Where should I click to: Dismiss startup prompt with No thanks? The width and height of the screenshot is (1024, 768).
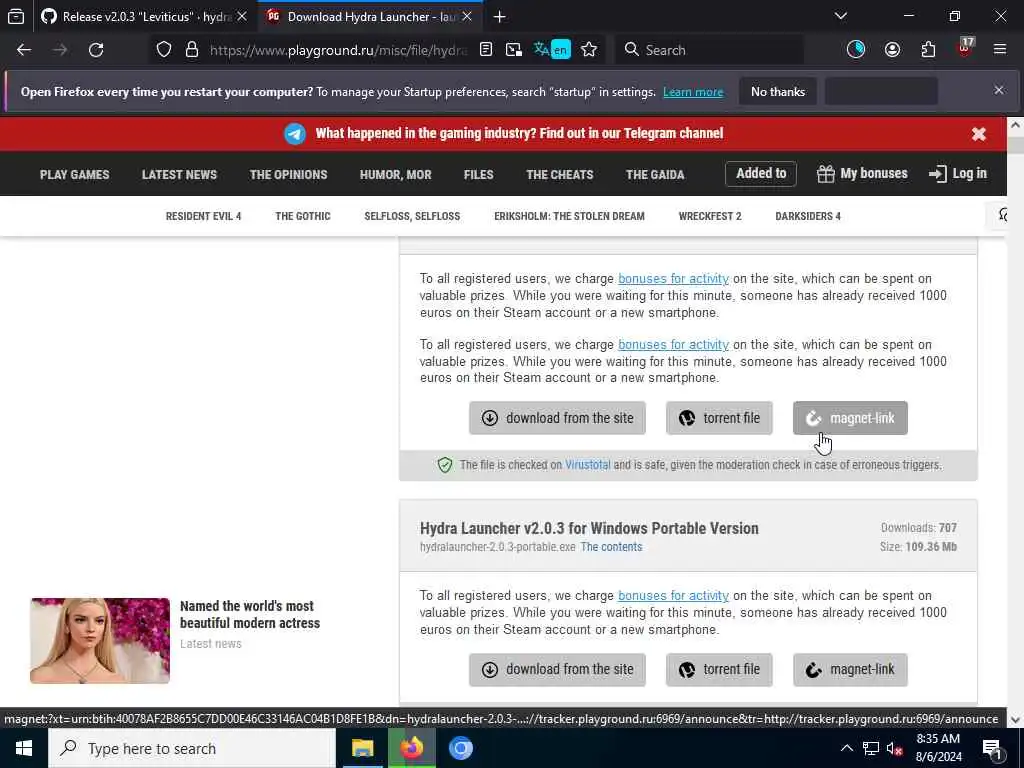click(778, 92)
